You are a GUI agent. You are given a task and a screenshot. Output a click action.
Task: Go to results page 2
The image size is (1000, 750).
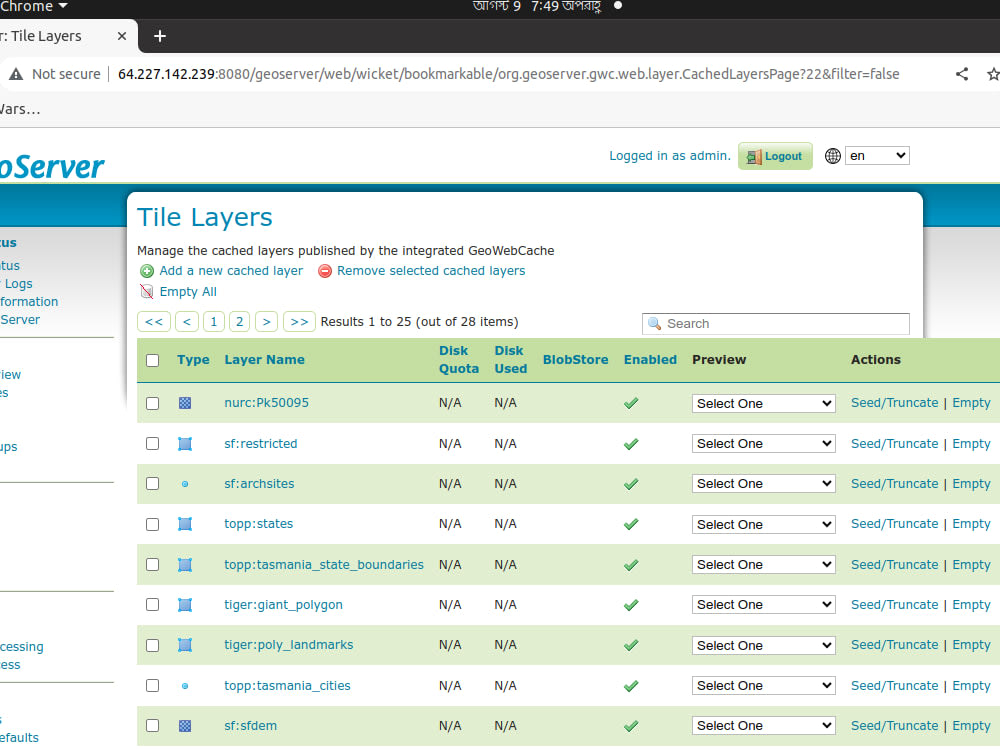point(239,322)
